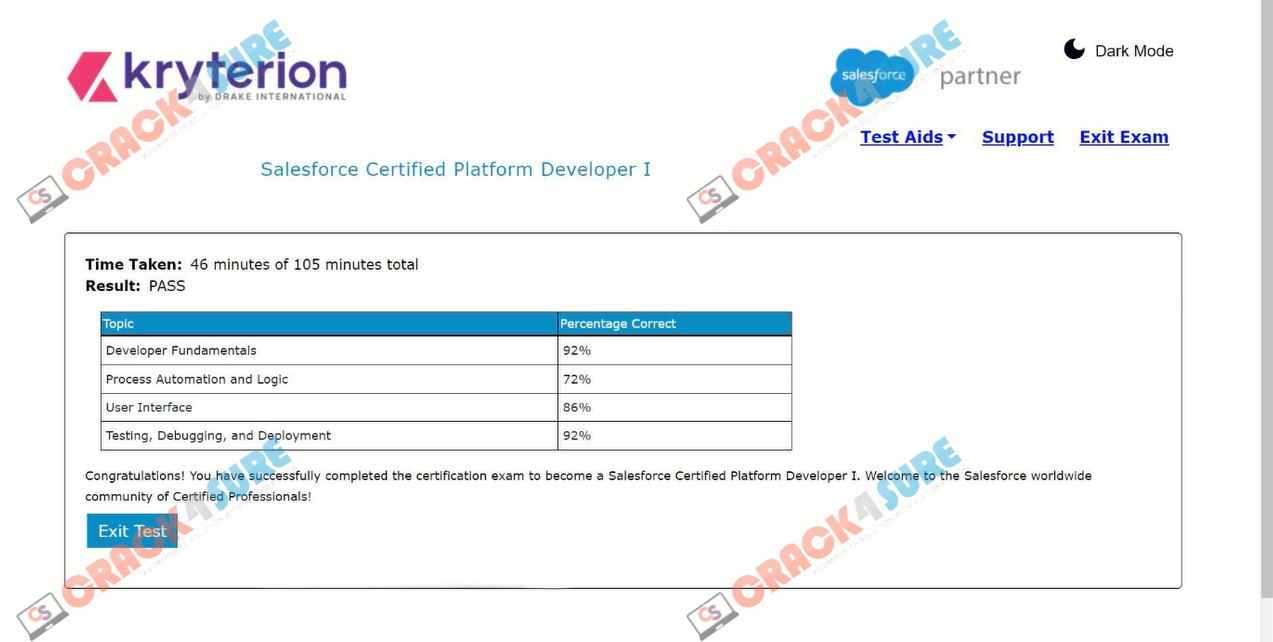Select the Salesforce Certified Platform Developer I heading
1273x642 pixels.
click(x=456, y=169)
